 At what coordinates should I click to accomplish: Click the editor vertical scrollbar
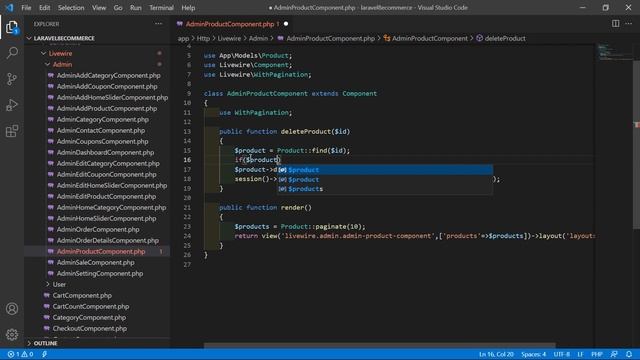point(636,145)
